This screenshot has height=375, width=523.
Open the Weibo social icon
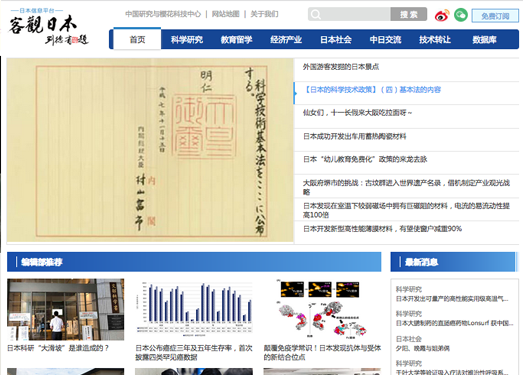click(442, 15)
